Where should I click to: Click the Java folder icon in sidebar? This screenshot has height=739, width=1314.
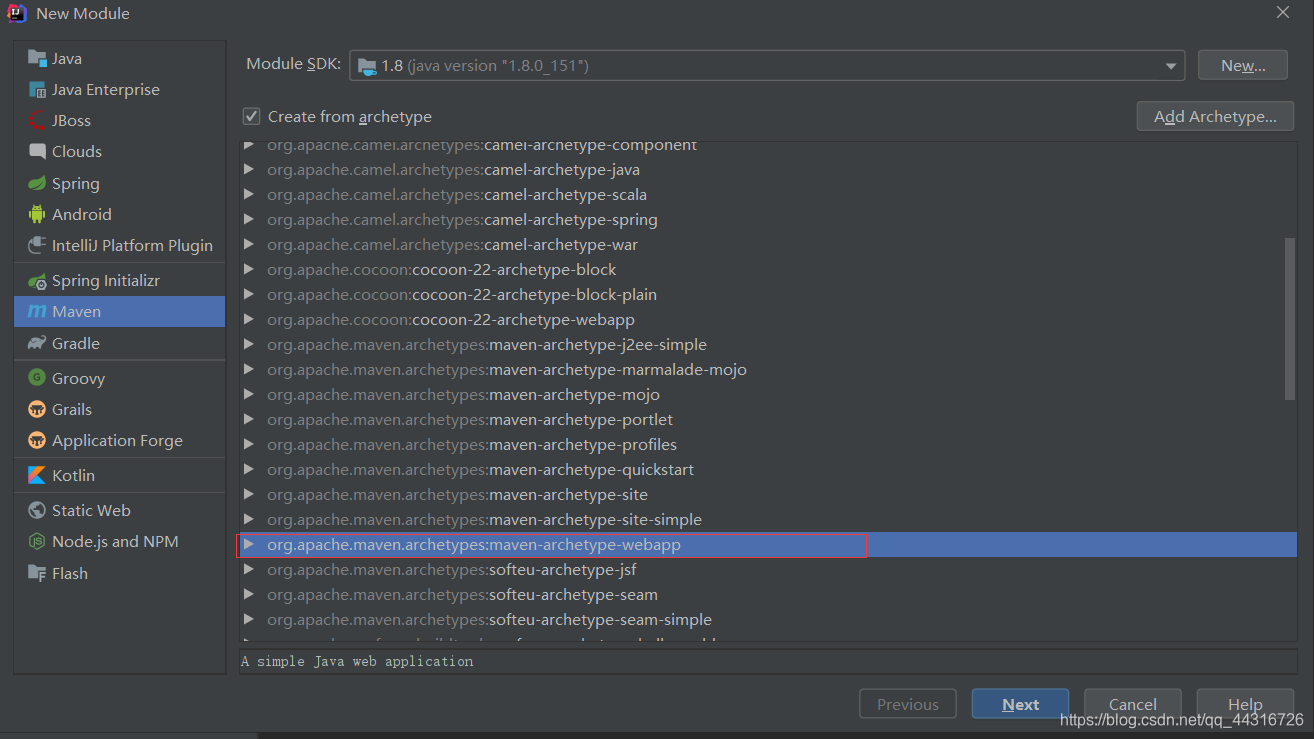tap(37, 59)
